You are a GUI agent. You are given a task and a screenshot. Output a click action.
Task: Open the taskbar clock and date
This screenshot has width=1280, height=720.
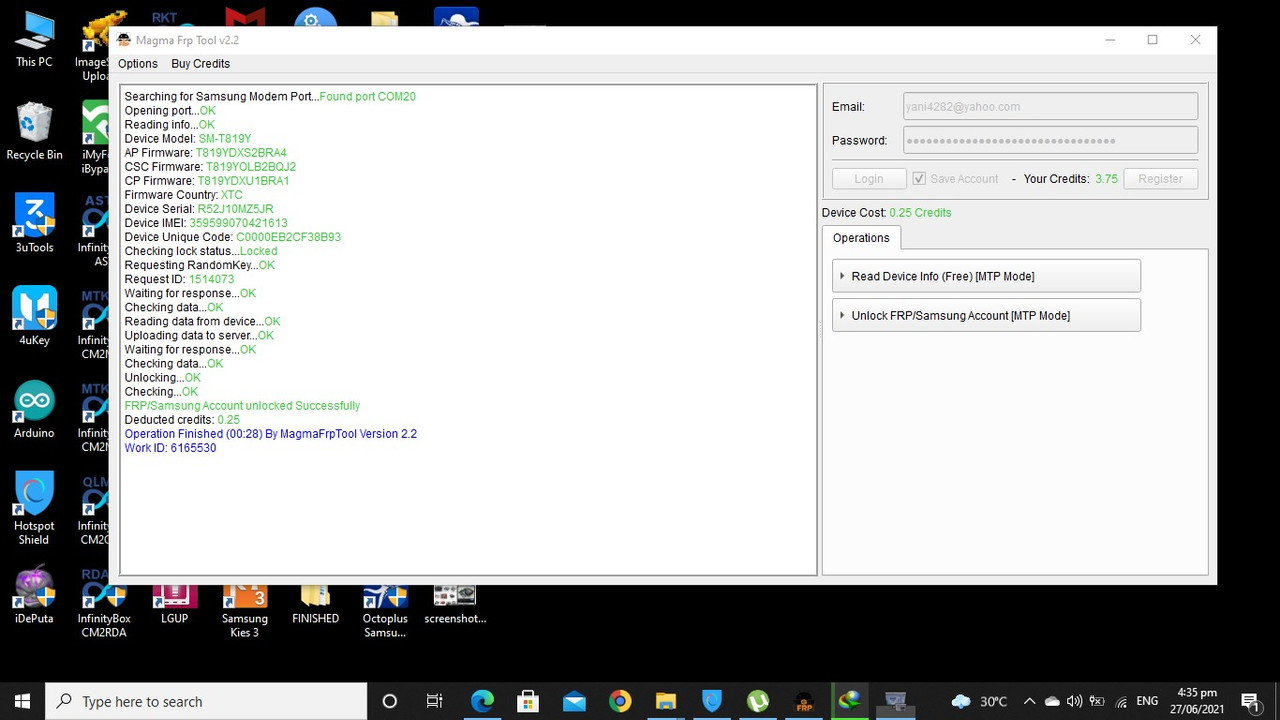[1196, 701]
